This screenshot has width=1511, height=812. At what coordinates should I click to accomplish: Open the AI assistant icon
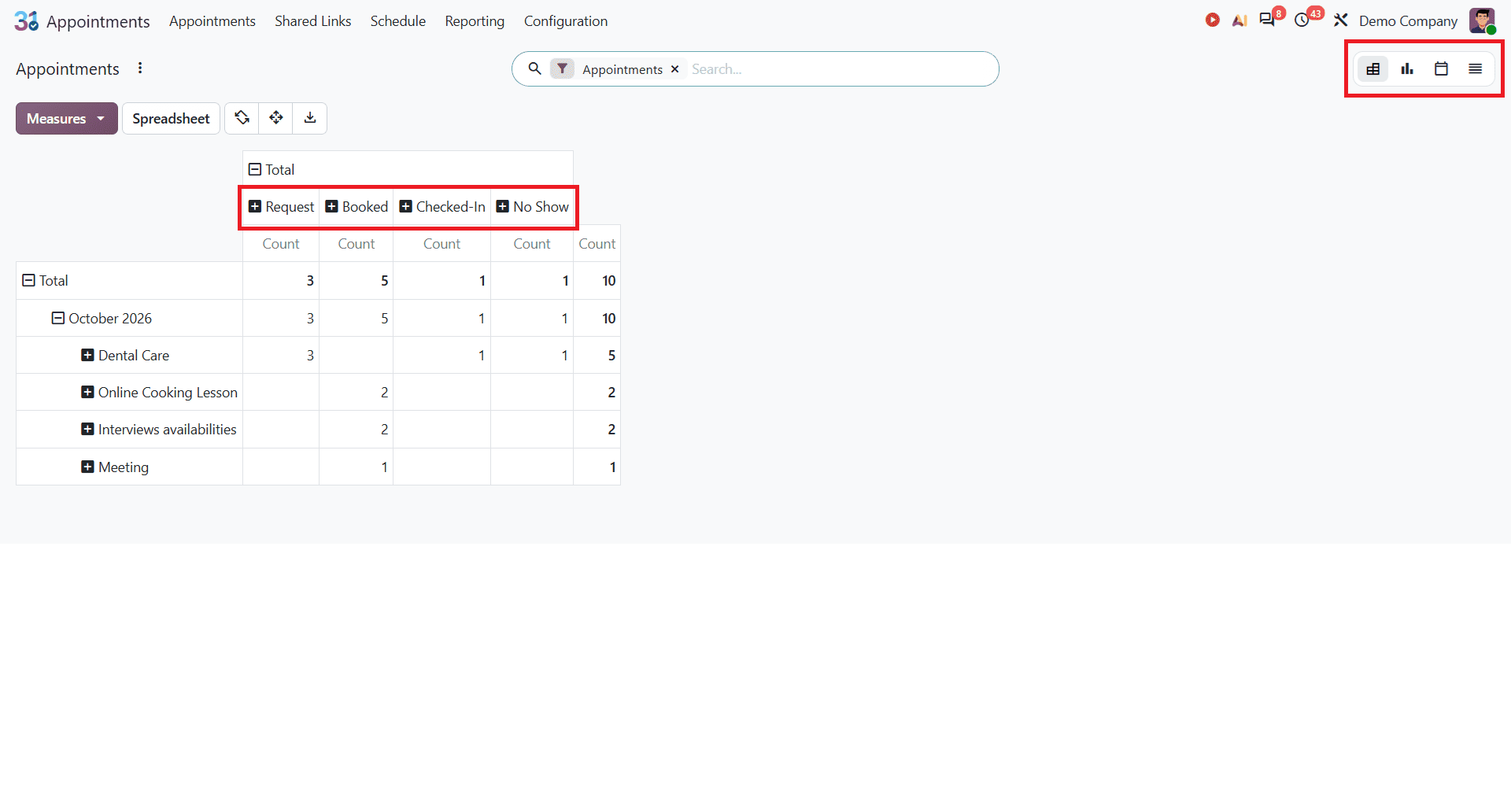(x=1239, y=20)
